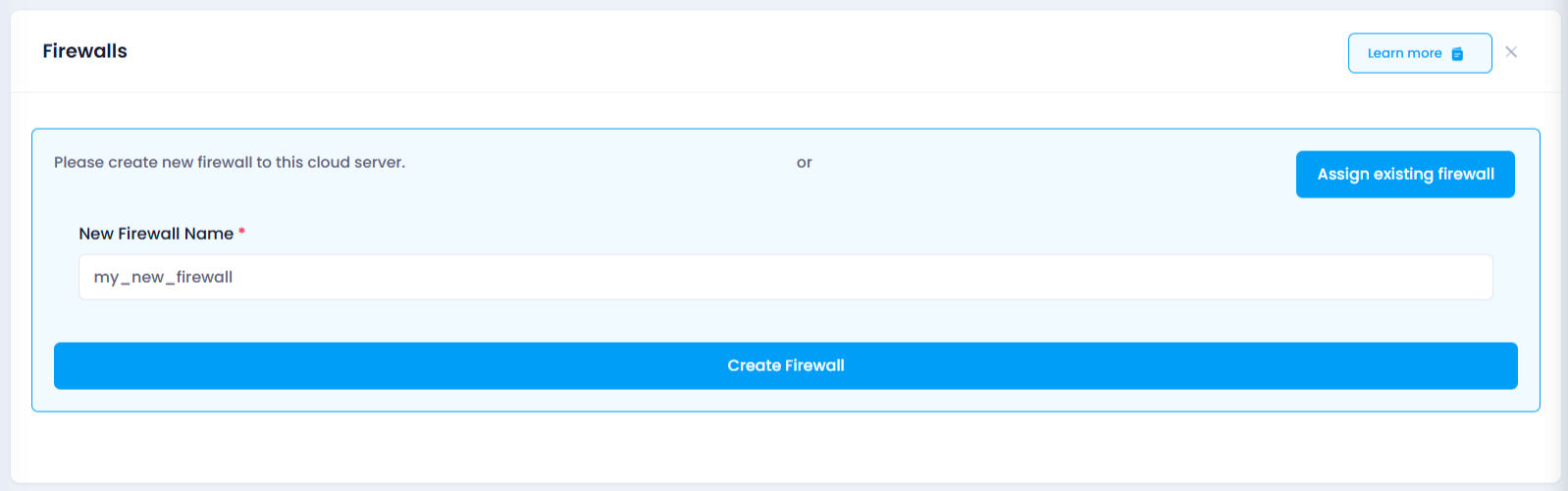Screen dimensions: 1568x491
Task: Click the 'Learn more' text label
Action: click(1404, 53)
